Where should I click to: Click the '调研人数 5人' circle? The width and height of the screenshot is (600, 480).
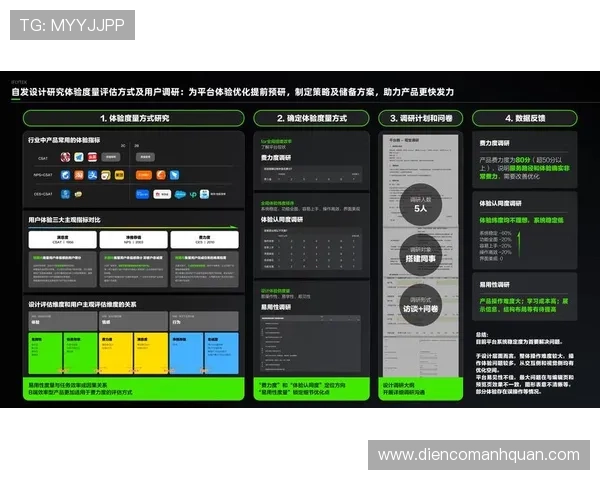(421, 205)
